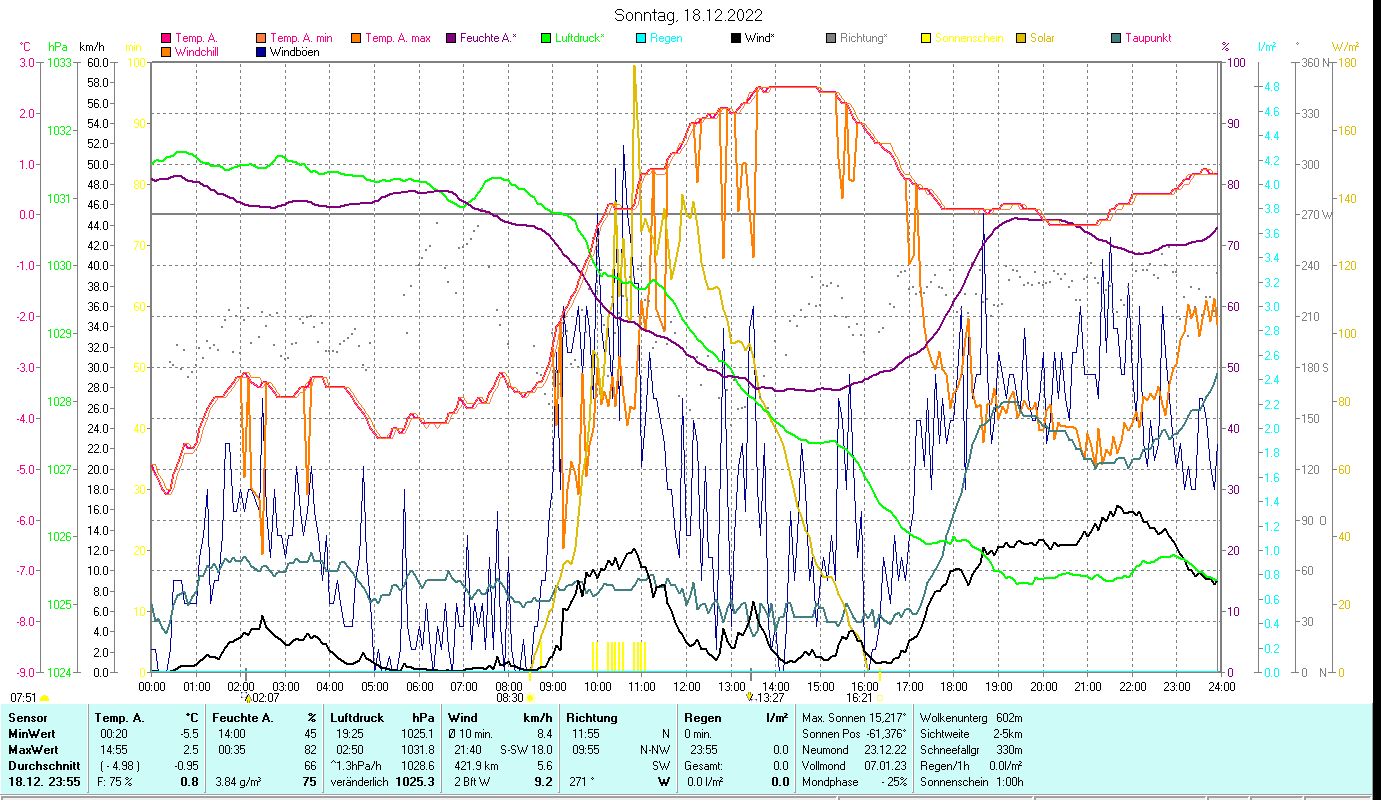Click the Temp. A. max legend swatch
This screenshot has width=1381, height=800.
tap(356, 39)
